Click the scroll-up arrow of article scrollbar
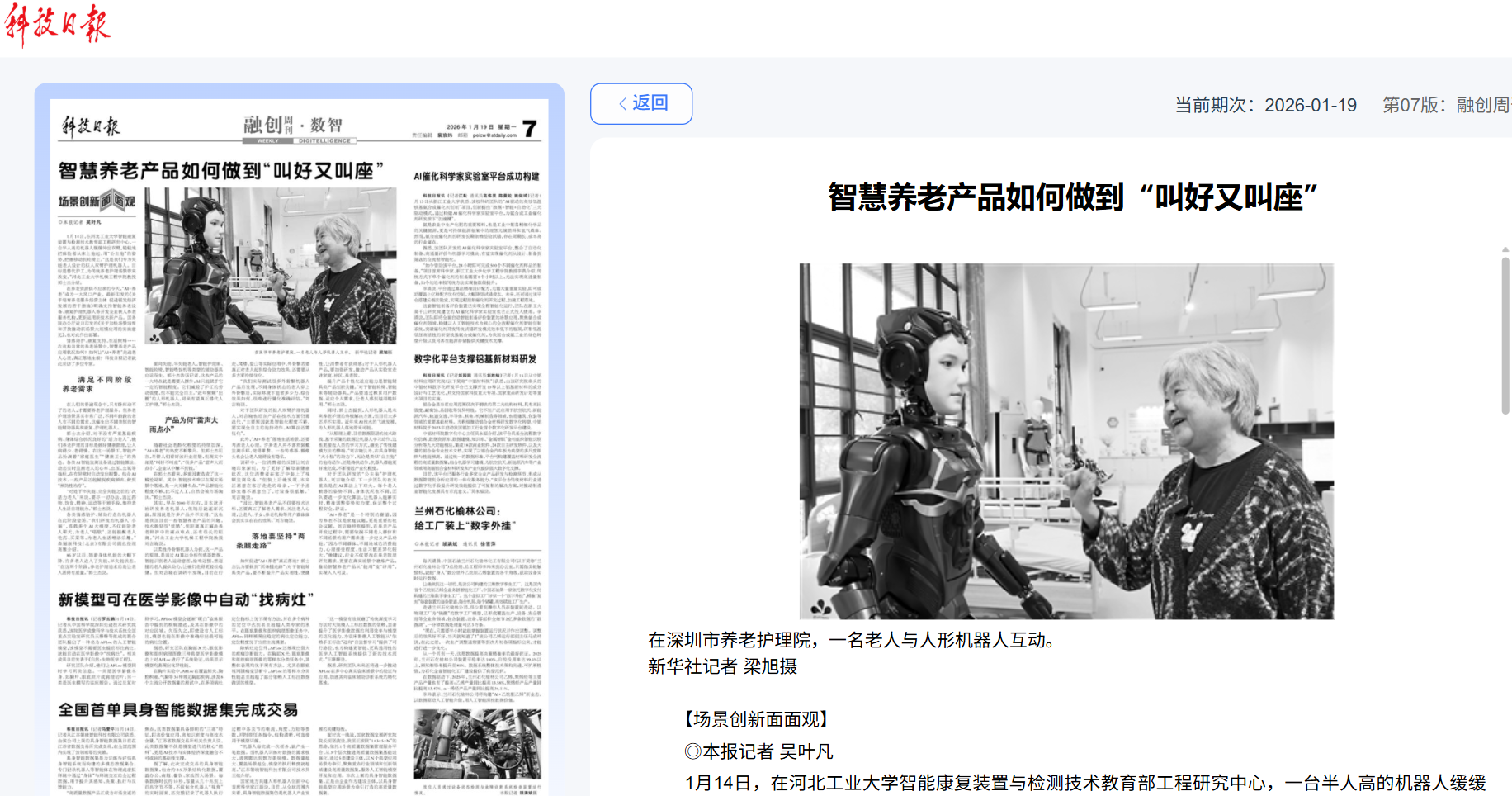1512x796 pixels. click(1505, 249)
